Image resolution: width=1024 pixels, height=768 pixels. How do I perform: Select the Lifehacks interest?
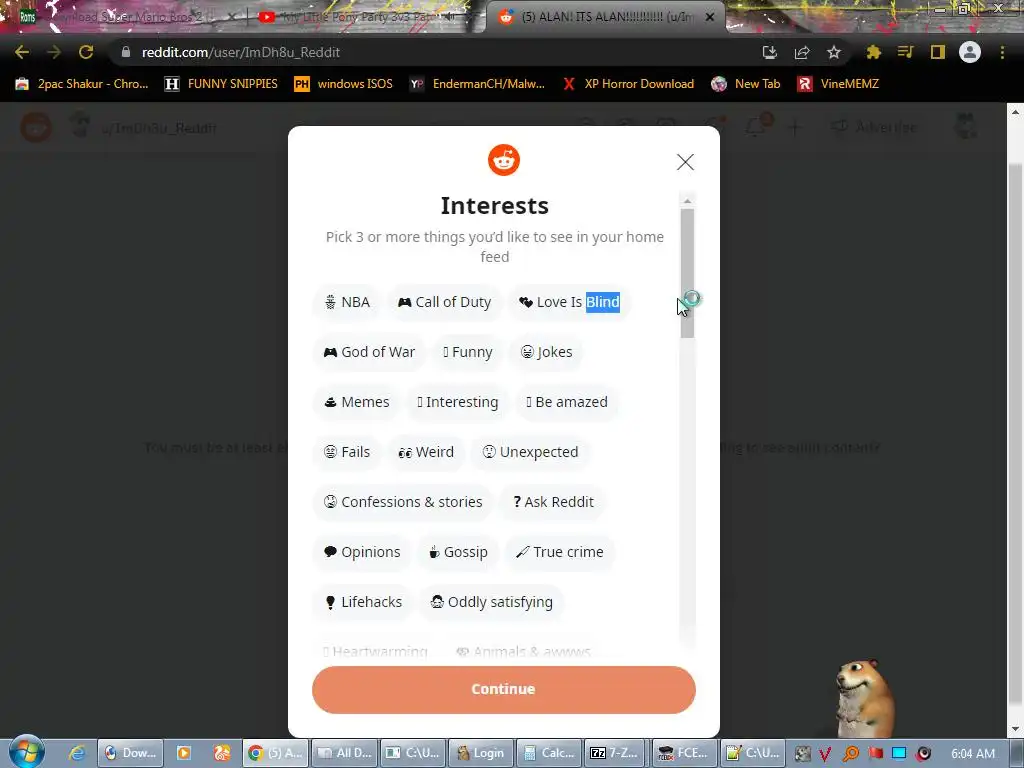point(362,602)
